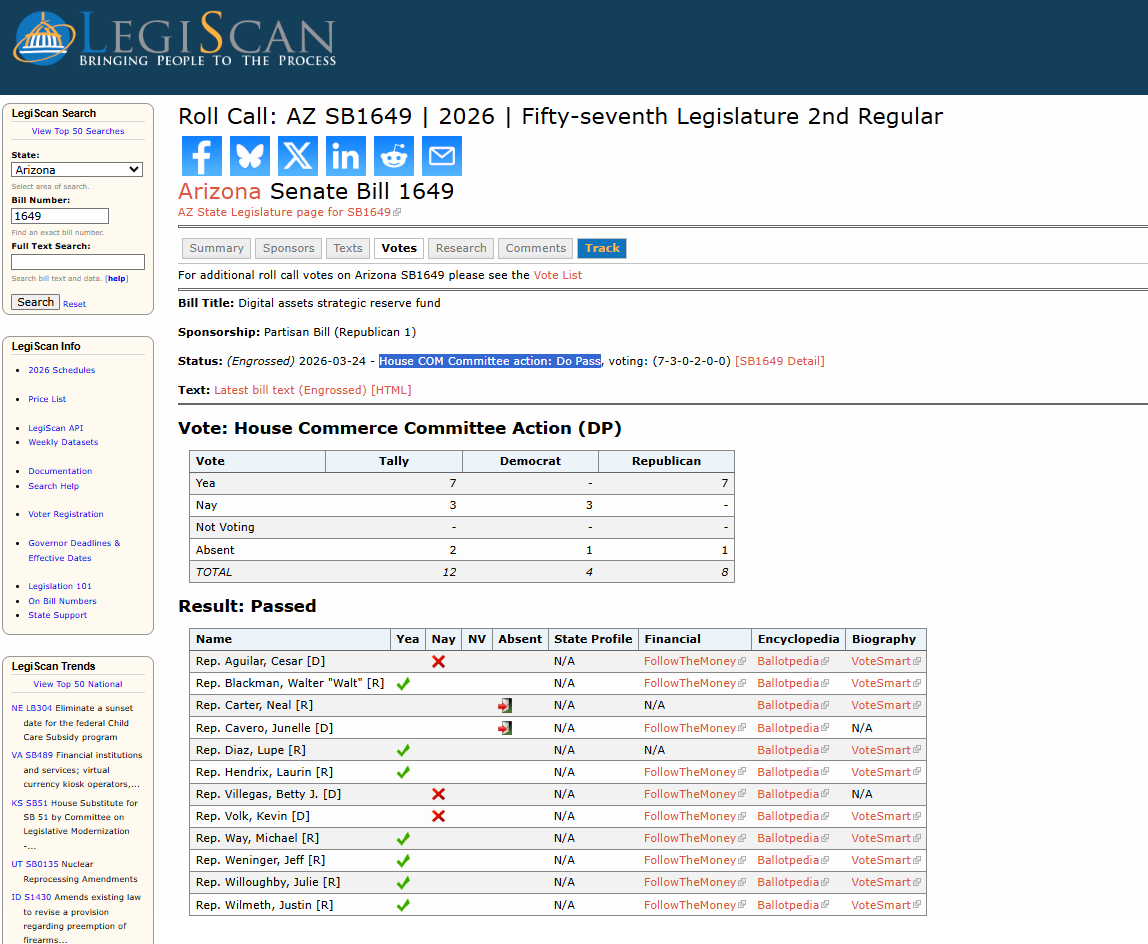Image resolution: width=1148 pixels, height=944 pixels.
Task: Open trending bill VA SB489
Action: tap(32, 755)
